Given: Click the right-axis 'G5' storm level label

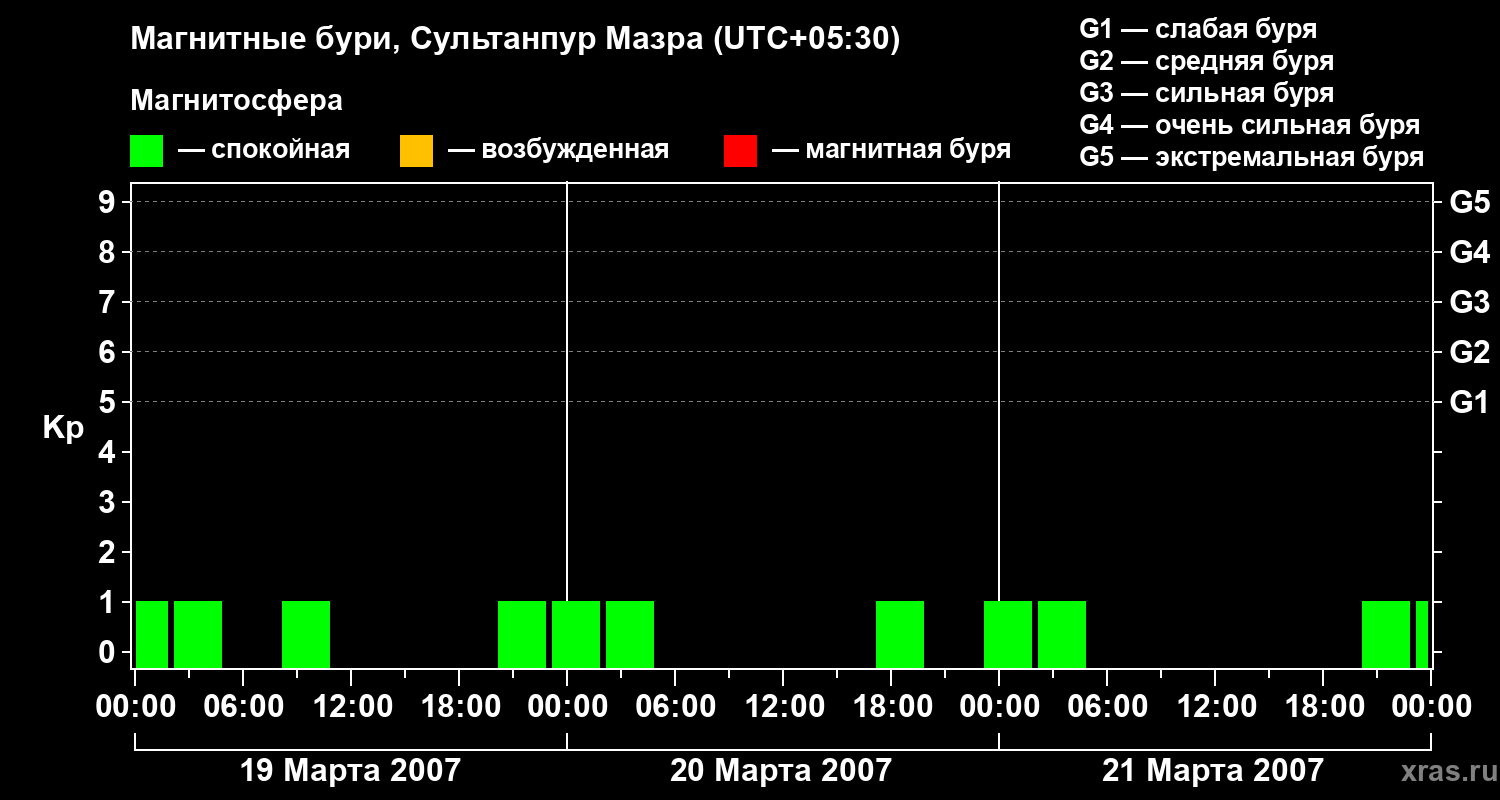Looking at the screenshot, I should 1469,202.
